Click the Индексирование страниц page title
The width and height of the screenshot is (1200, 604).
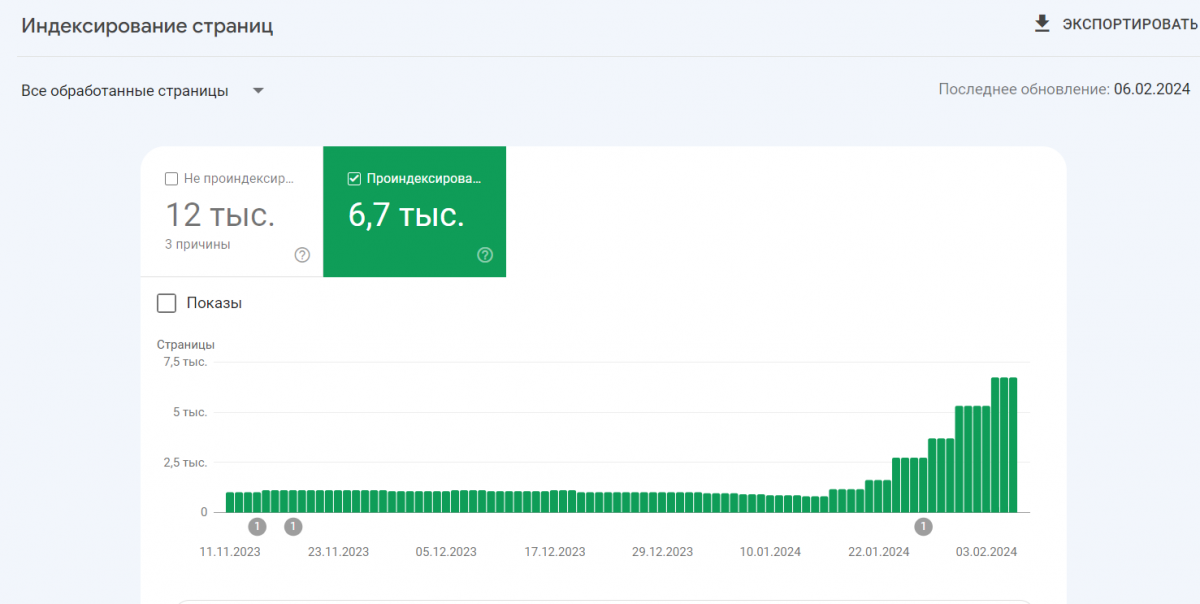click(x=147, y=26)
